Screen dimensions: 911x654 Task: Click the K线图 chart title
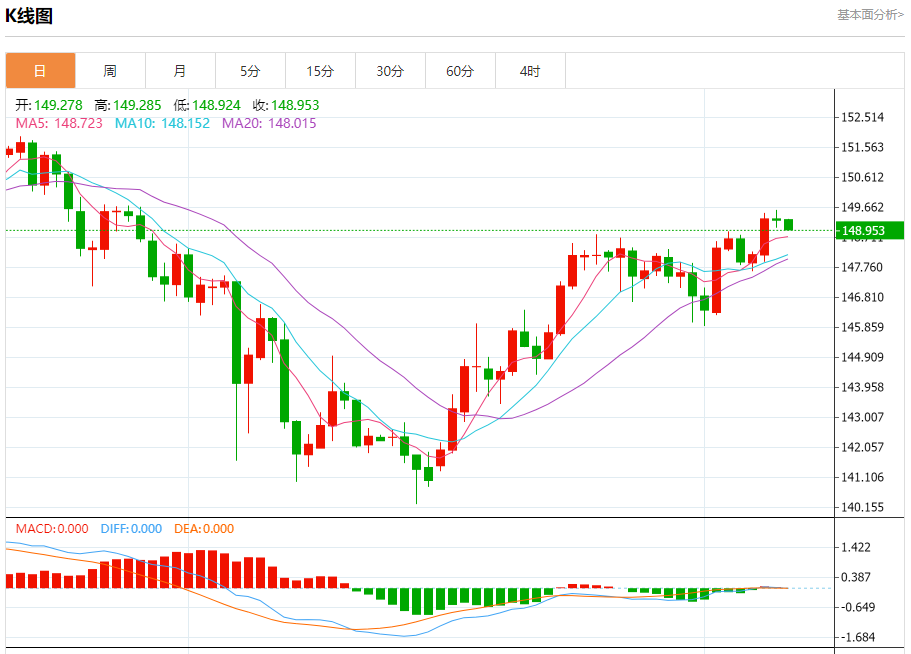tap(29, 16)
